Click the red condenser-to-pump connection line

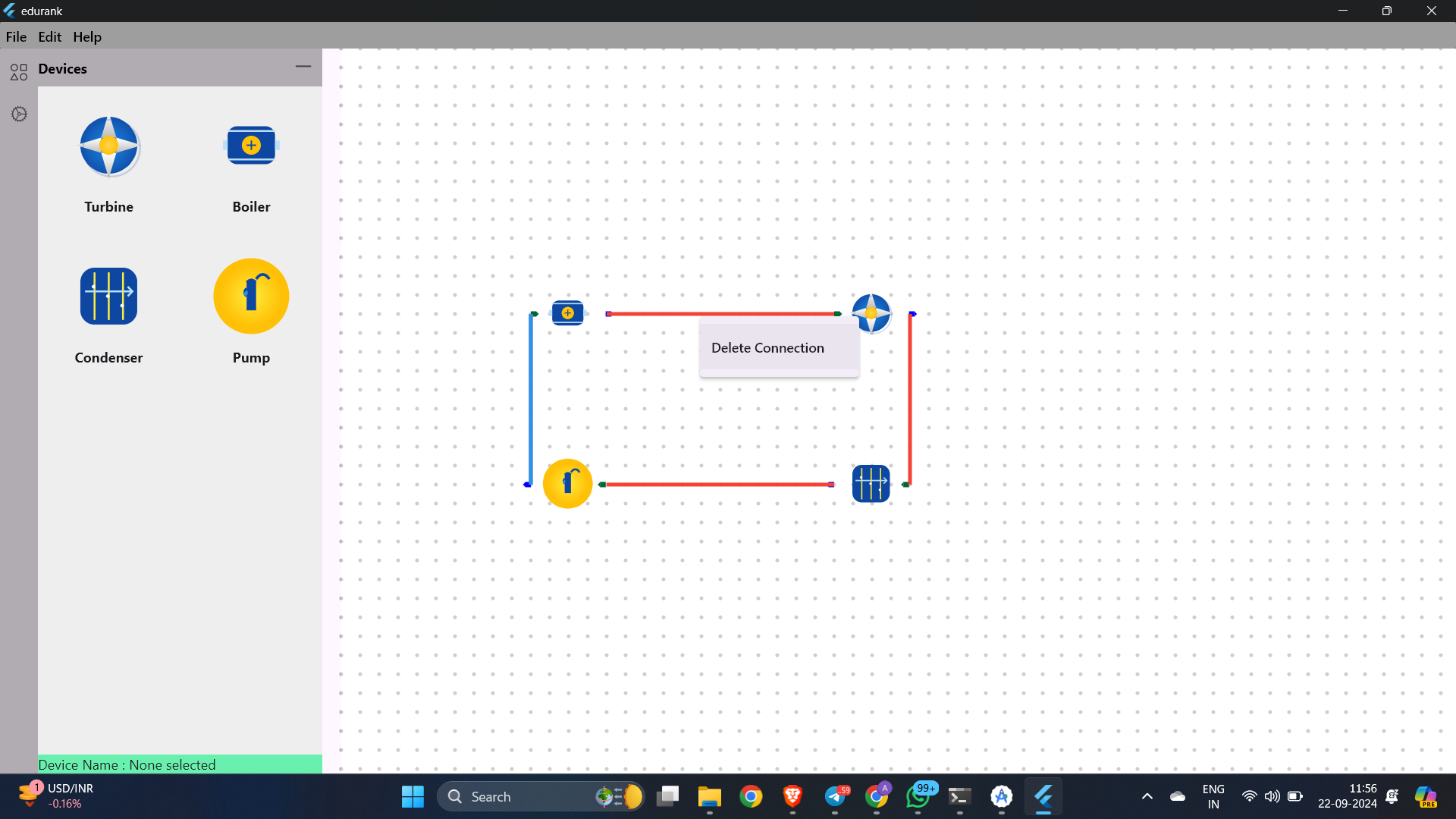tap(719, 484)
